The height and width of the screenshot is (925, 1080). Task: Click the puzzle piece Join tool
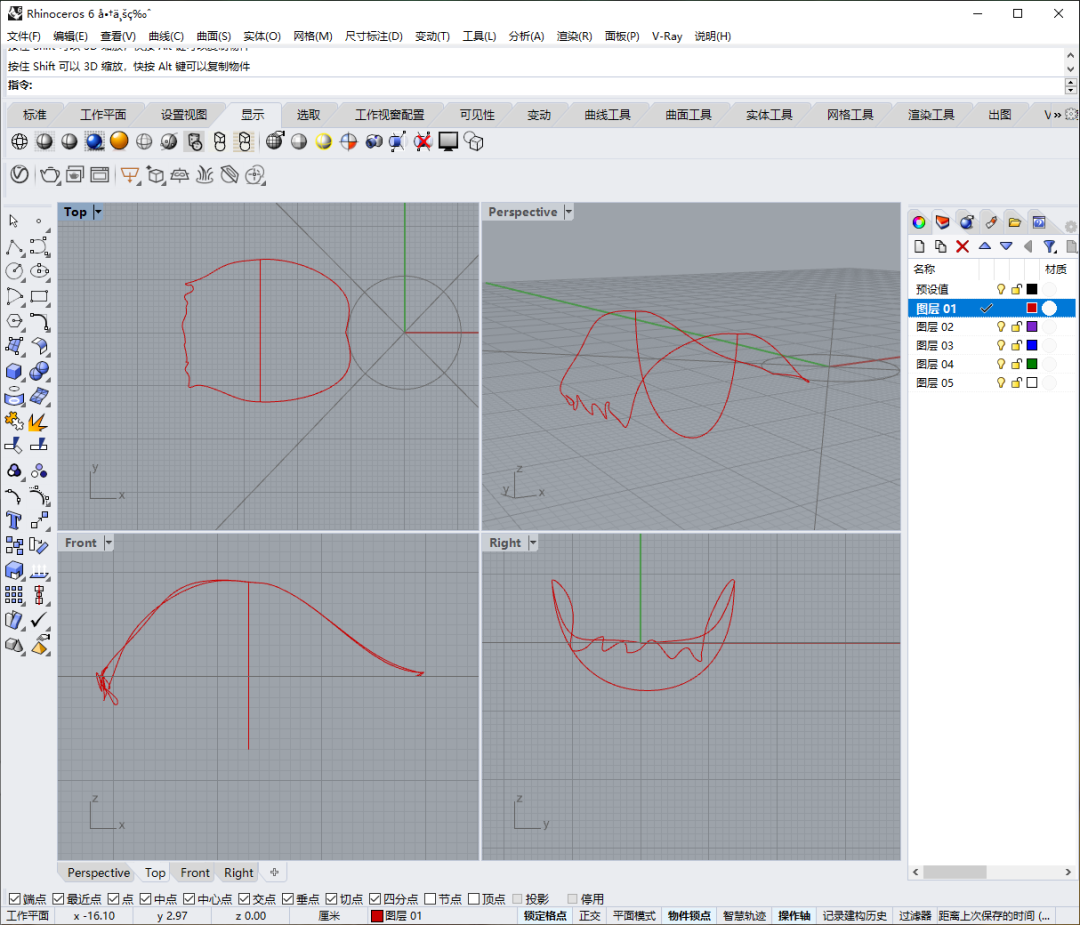point(14,421)
